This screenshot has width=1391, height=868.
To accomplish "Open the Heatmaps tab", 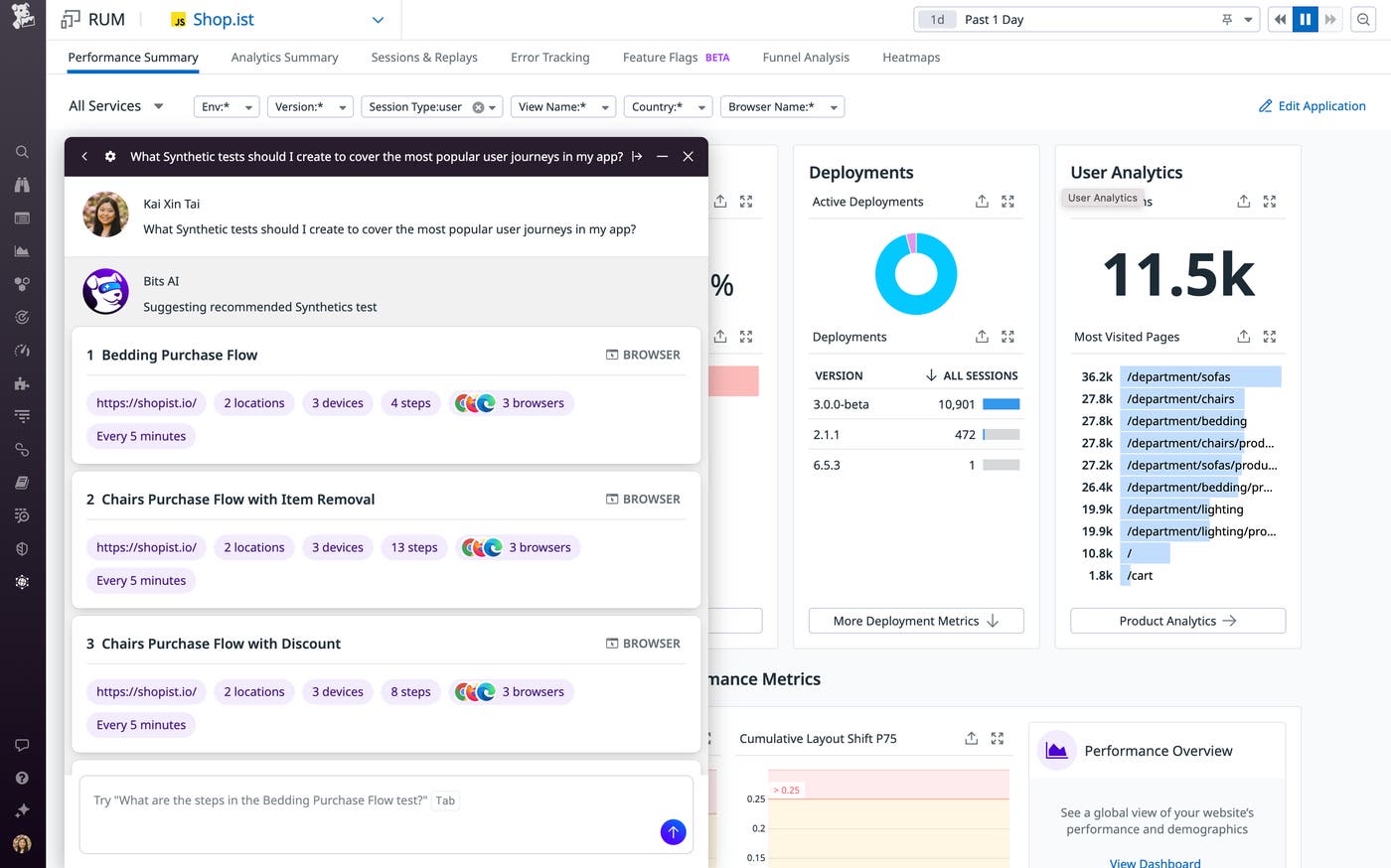I will 910,57.
